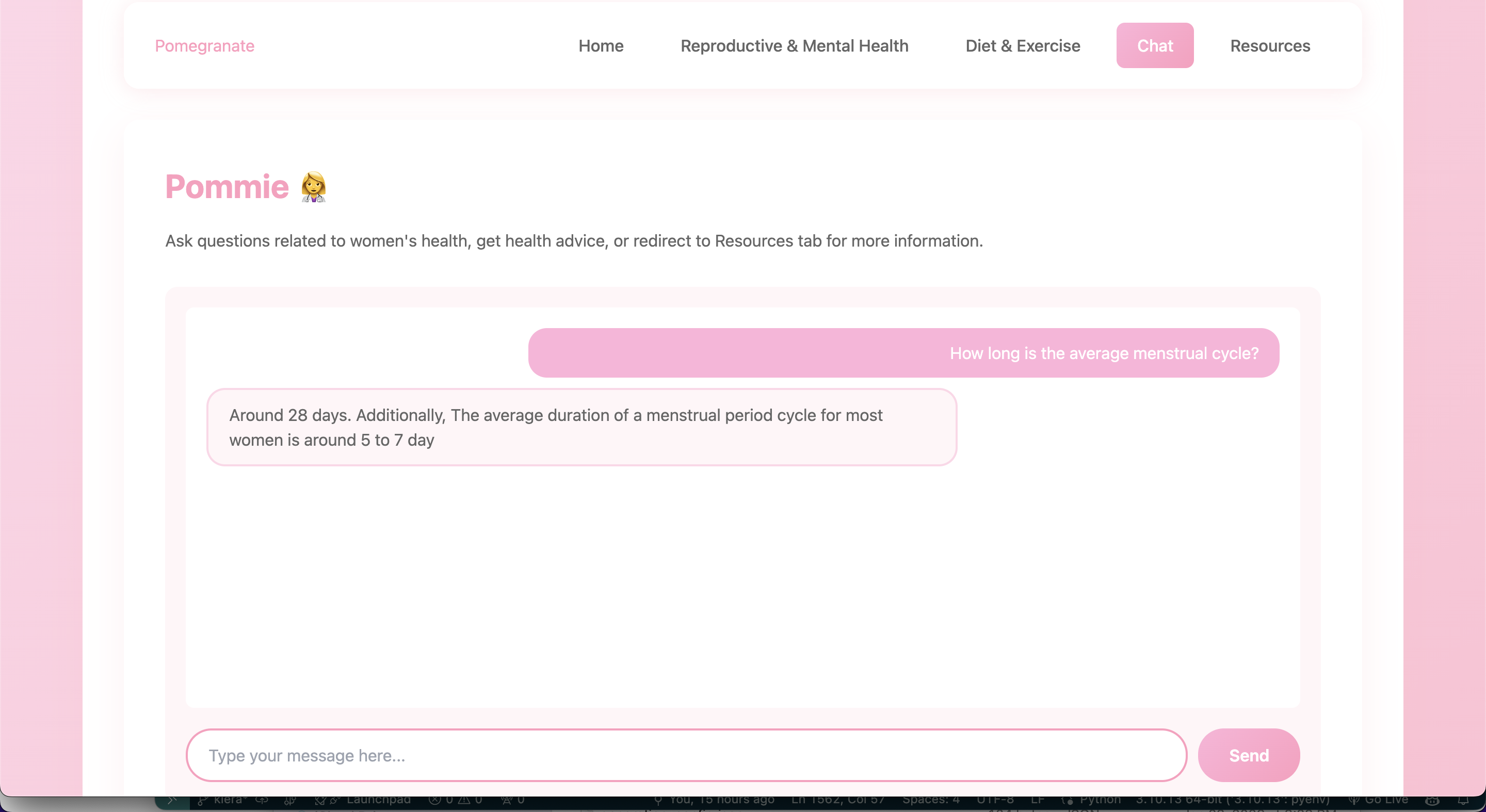Image resolution: width=1486 pixels, height=812 pixels.
Task: Click the Go Live status button
Action: point(1379,800)
